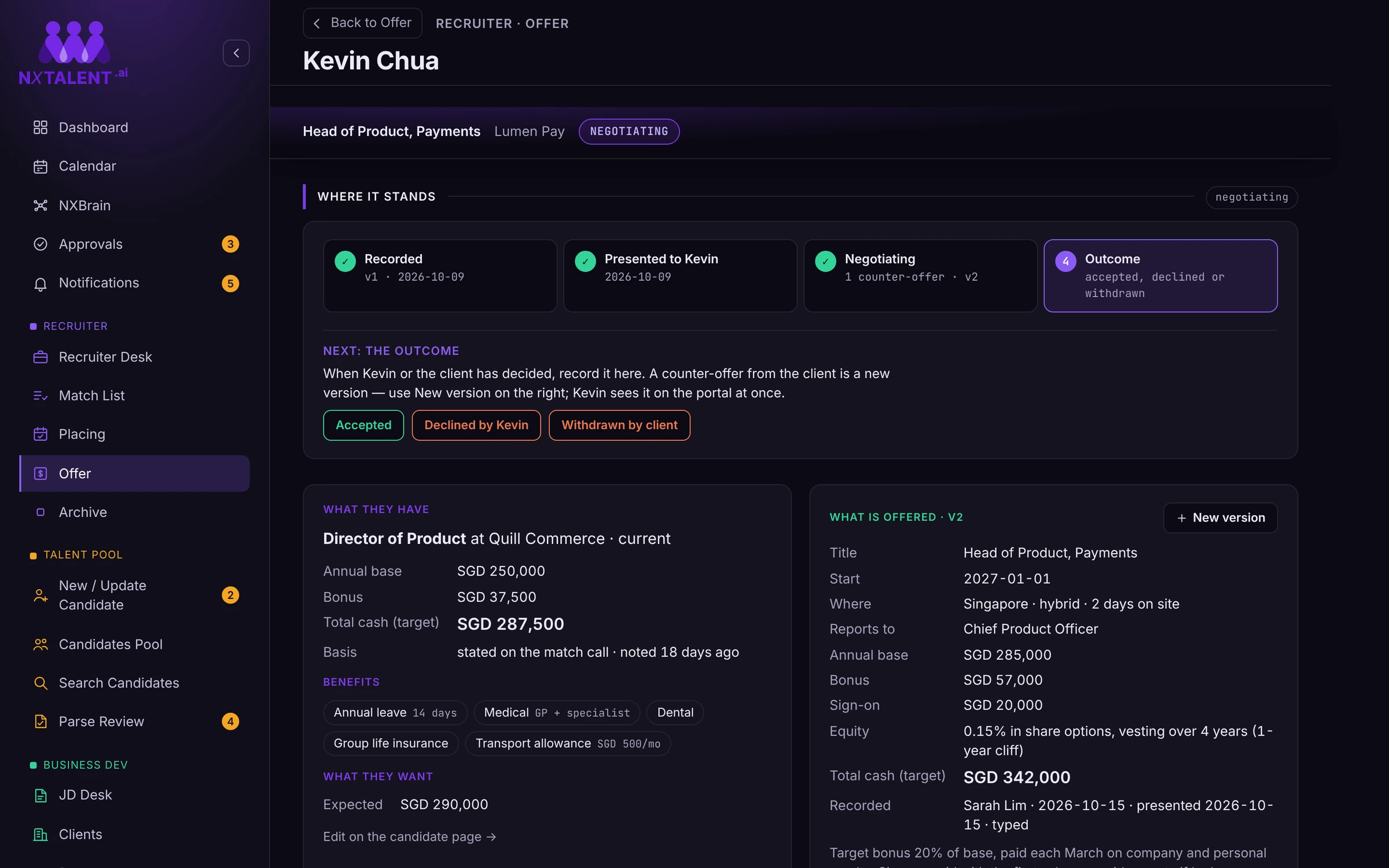The width and height of the screenshot is (1389, 868).
Task: Click the number 4 Outcome step circle
Action: click(1065, 261)
